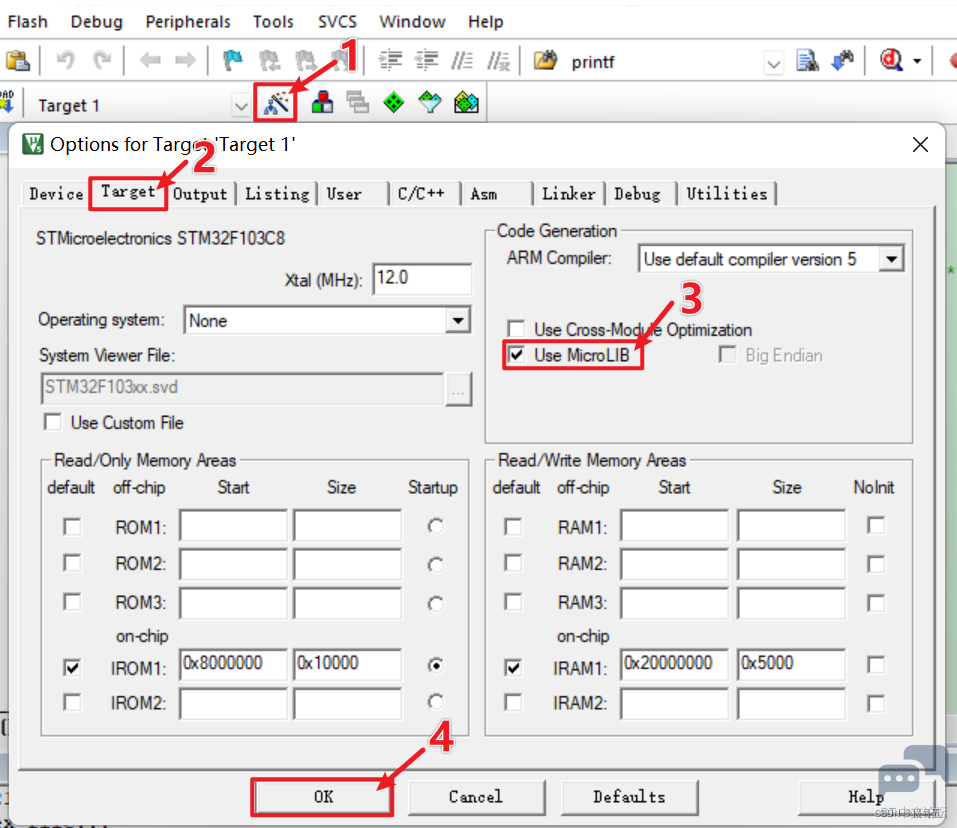Click the incremental find binoculars icon
The height and width of the screenshot is (828, 957).
pyautogui.click(x=843, y=60)
